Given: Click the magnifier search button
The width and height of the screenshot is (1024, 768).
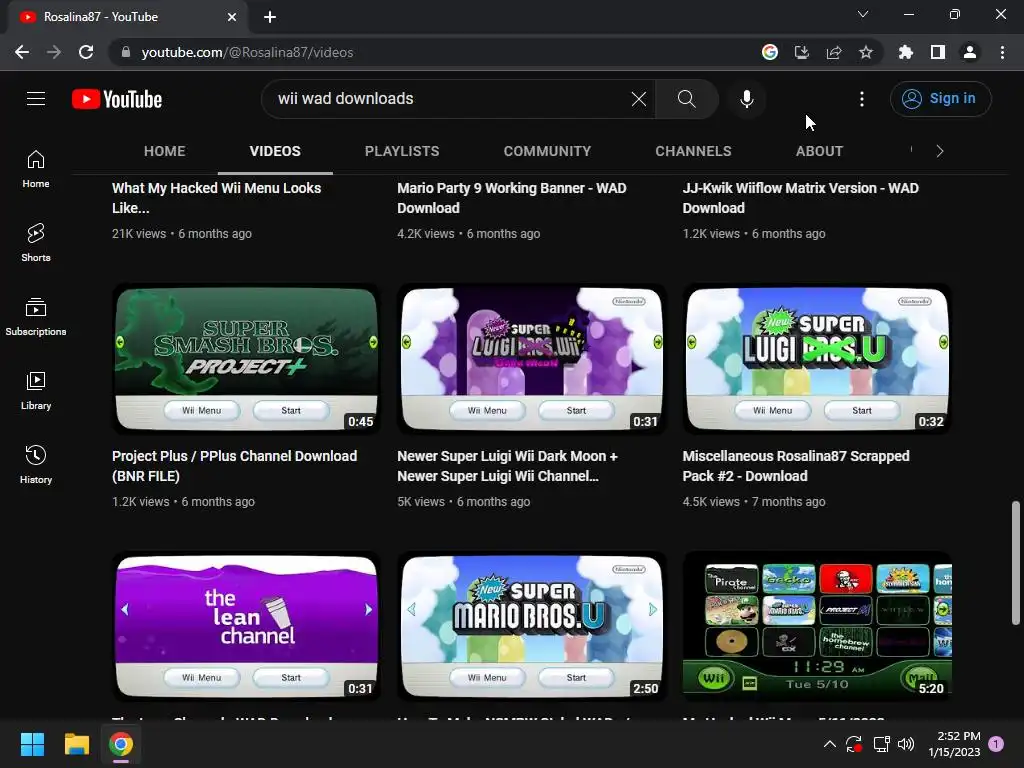Looking at the screenshot, I should pos(686,99).
